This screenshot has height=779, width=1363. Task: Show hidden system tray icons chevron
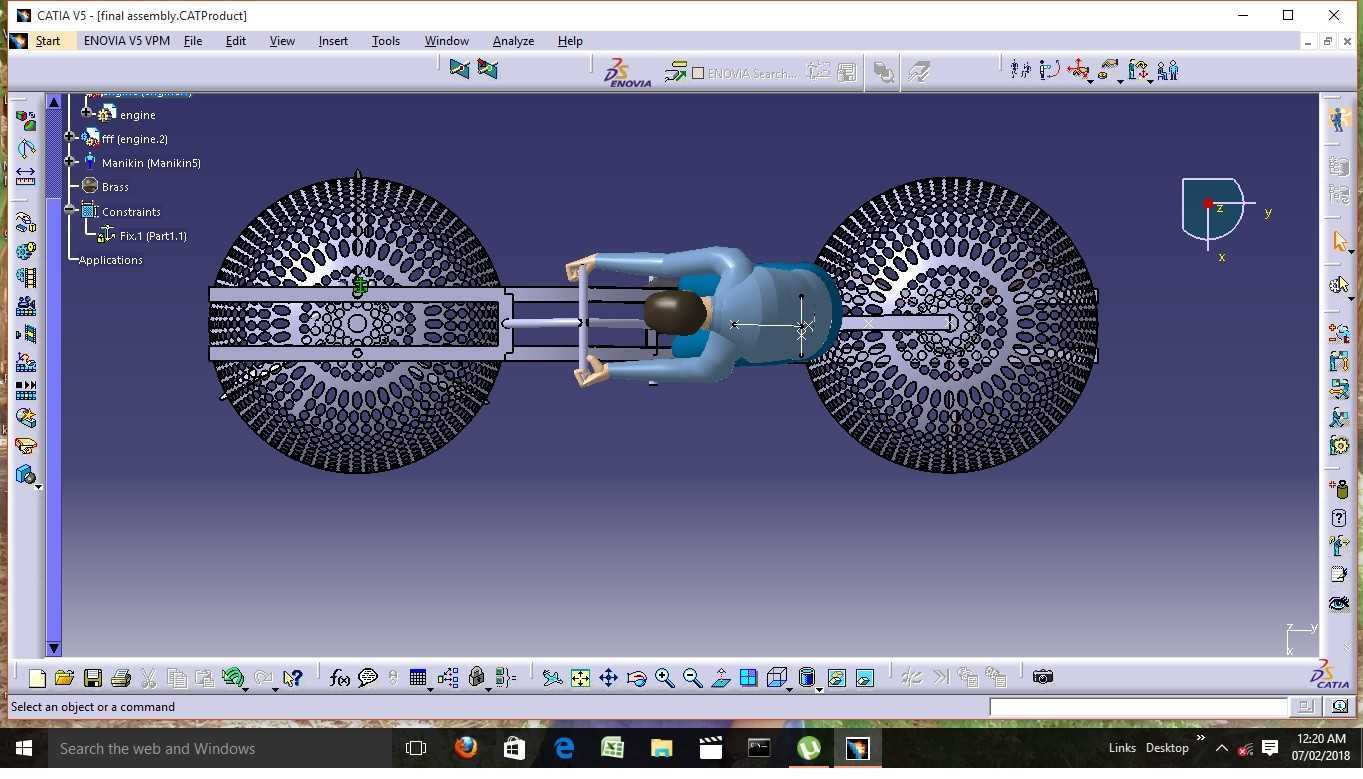click(x=1221, y=748)
